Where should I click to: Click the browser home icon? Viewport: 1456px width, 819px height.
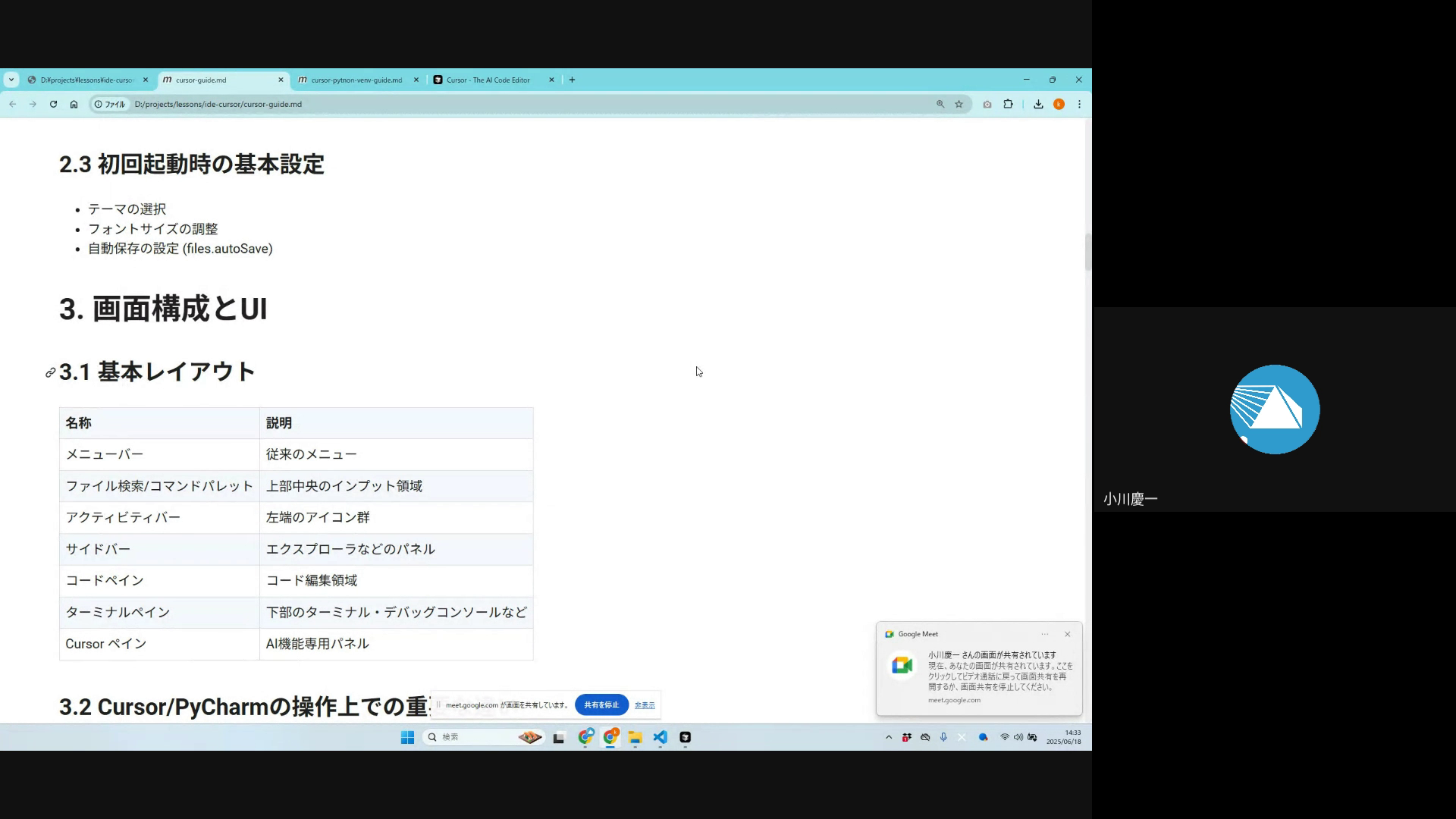(x=74, y=104)
